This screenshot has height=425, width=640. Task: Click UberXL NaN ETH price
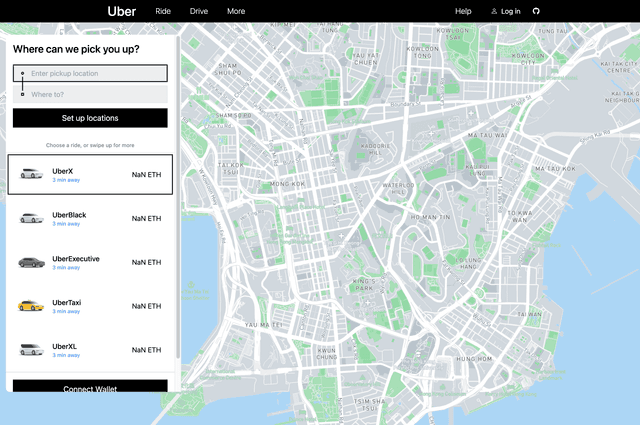pos(147,350)
